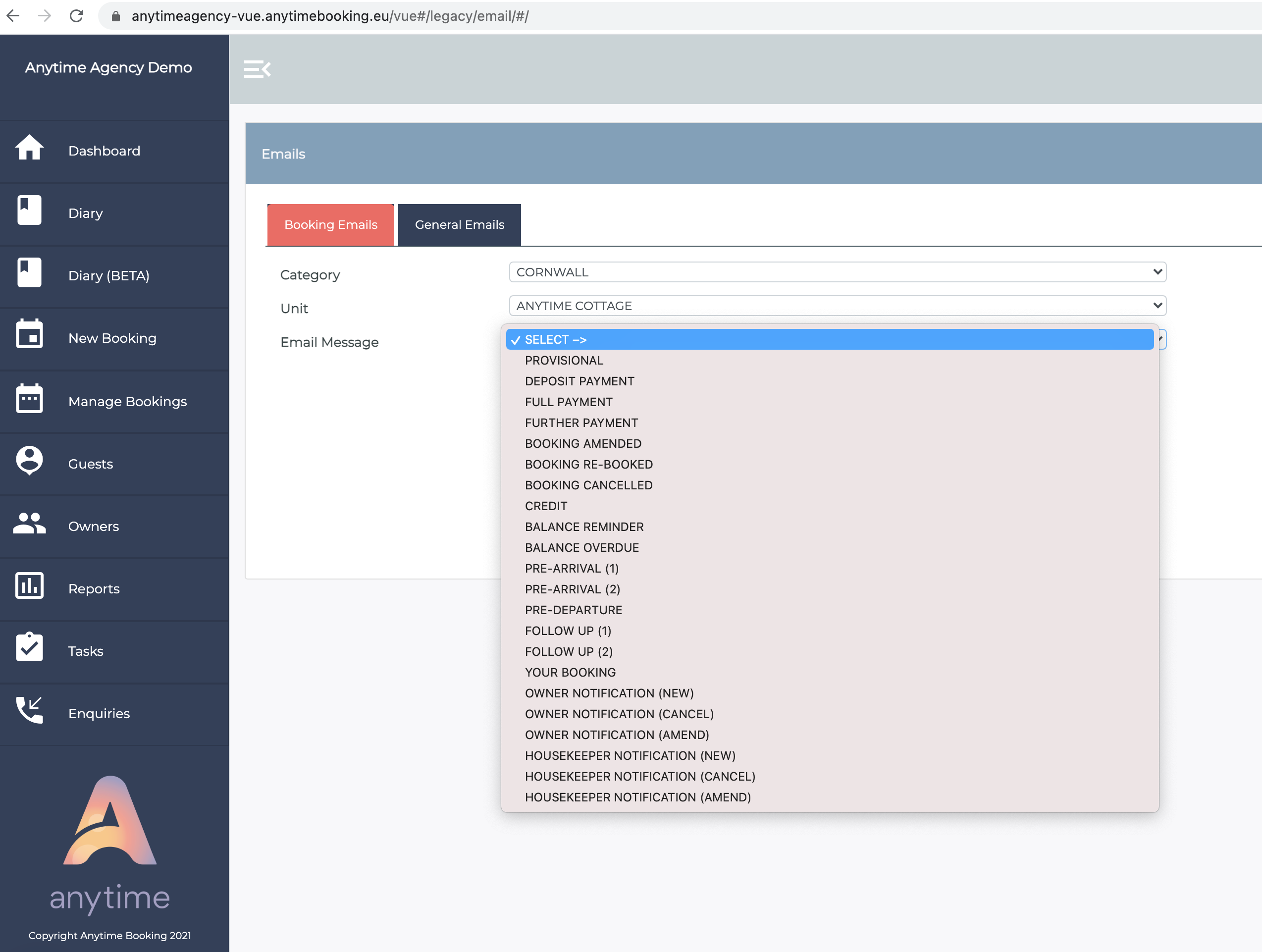Click the Guests person icon
This screenshot has height=952, width=1262.
tap(29, 460)
